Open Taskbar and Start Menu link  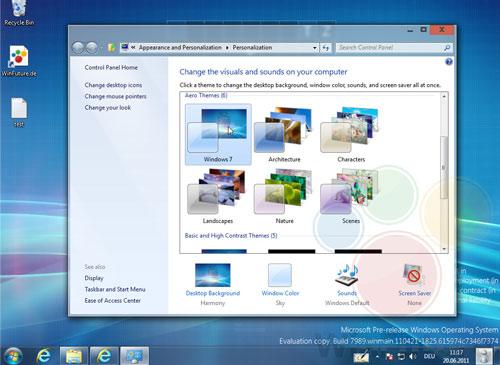115,289
